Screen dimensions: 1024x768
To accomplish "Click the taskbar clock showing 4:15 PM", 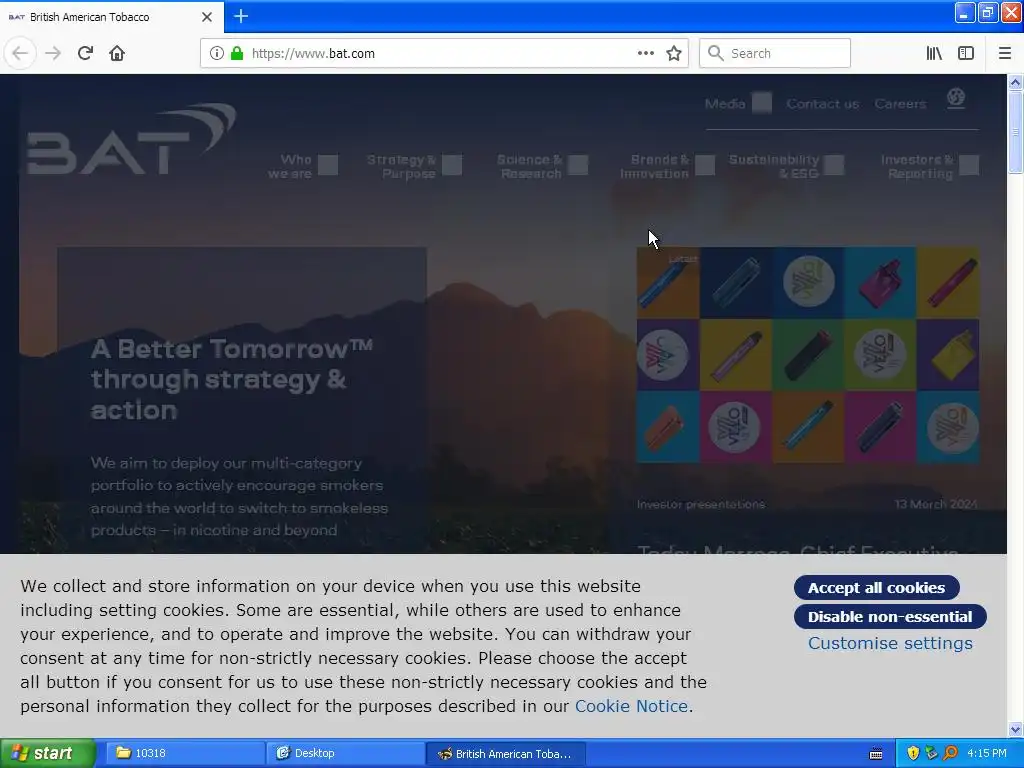I will [987, 754].
